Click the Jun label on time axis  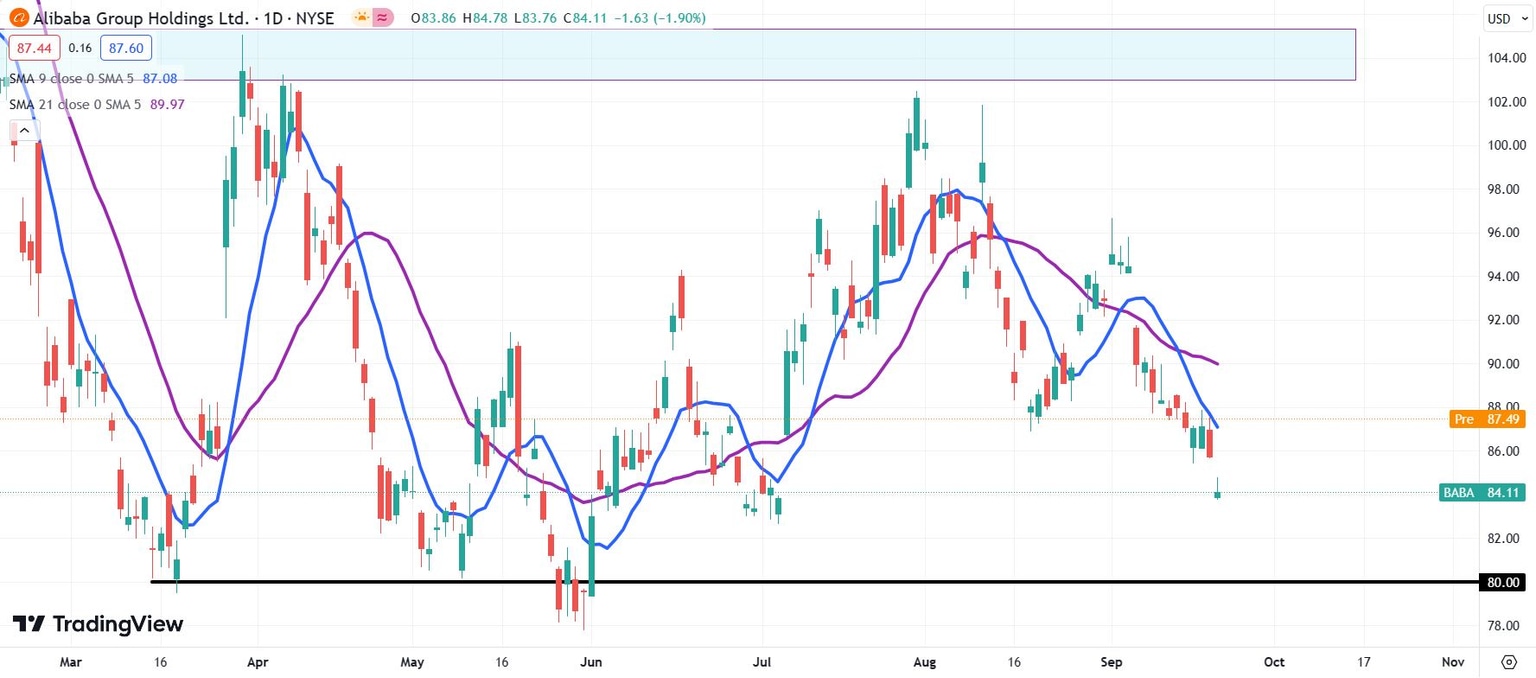tap(591, 662)
